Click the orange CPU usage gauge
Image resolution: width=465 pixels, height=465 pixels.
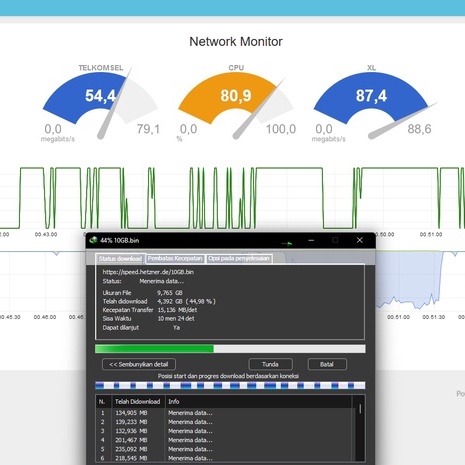tap(236, 103)
